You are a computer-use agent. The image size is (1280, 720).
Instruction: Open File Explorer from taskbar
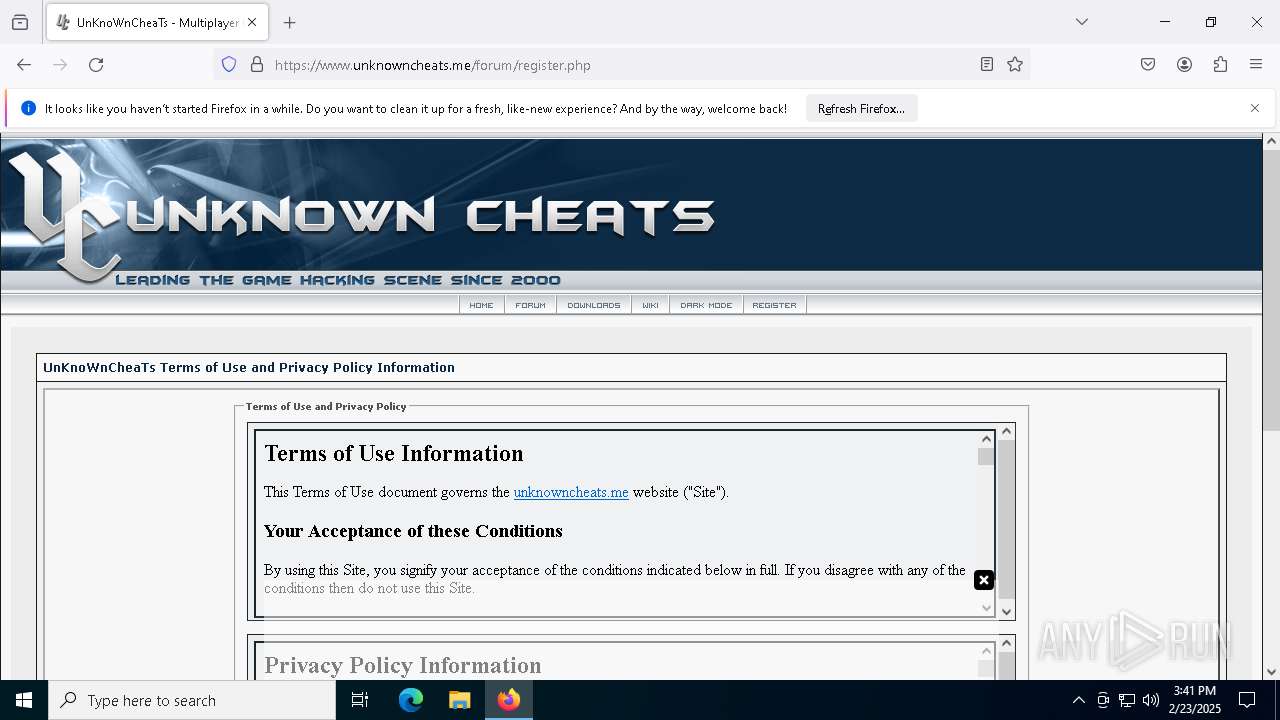pyautogui.click(x=459, y=700)
